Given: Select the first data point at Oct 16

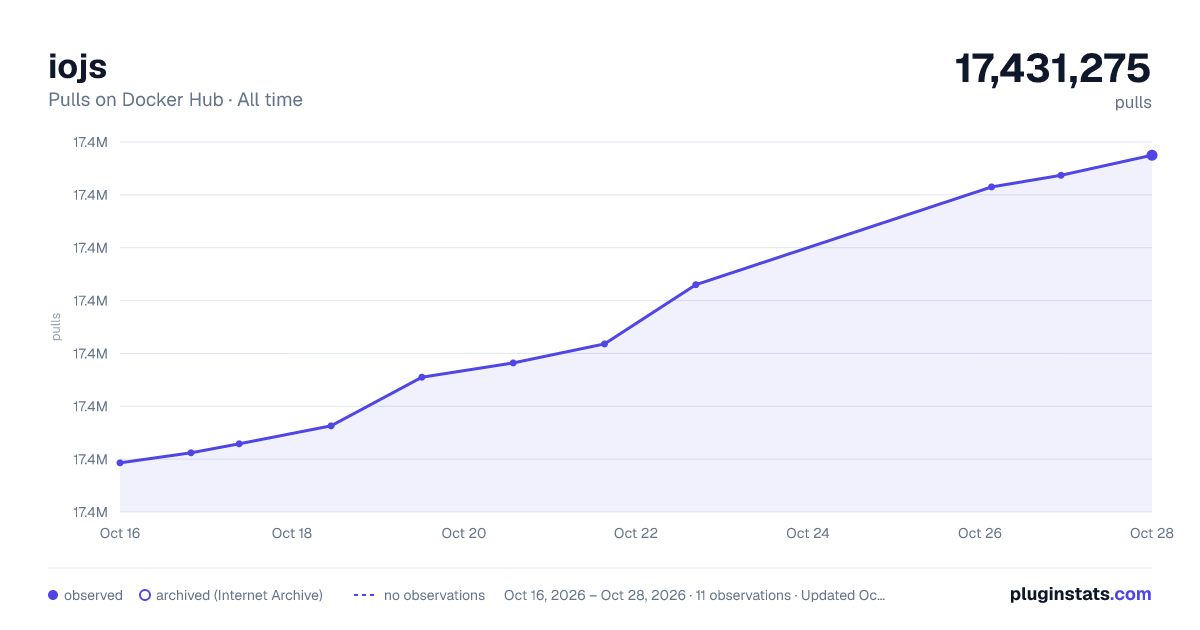Looking at the screenshot, I should [120, 463].
